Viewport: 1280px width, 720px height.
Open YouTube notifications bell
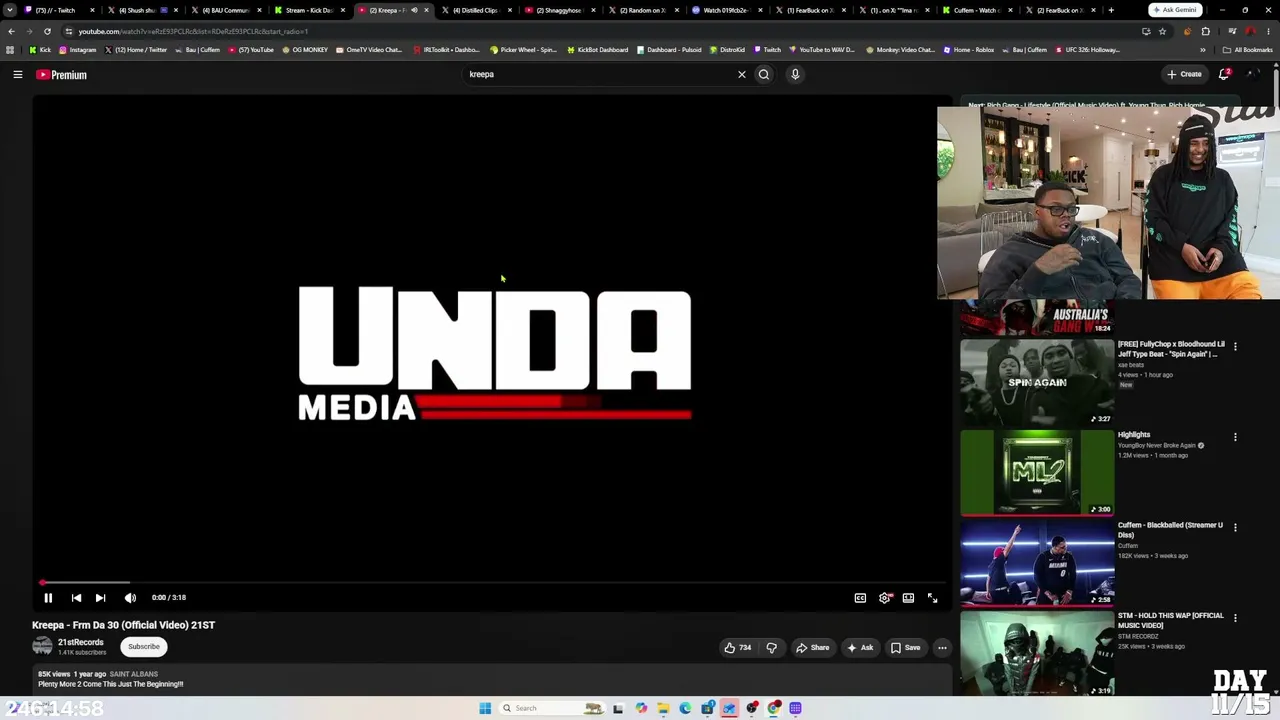[x=1225, y=74]
